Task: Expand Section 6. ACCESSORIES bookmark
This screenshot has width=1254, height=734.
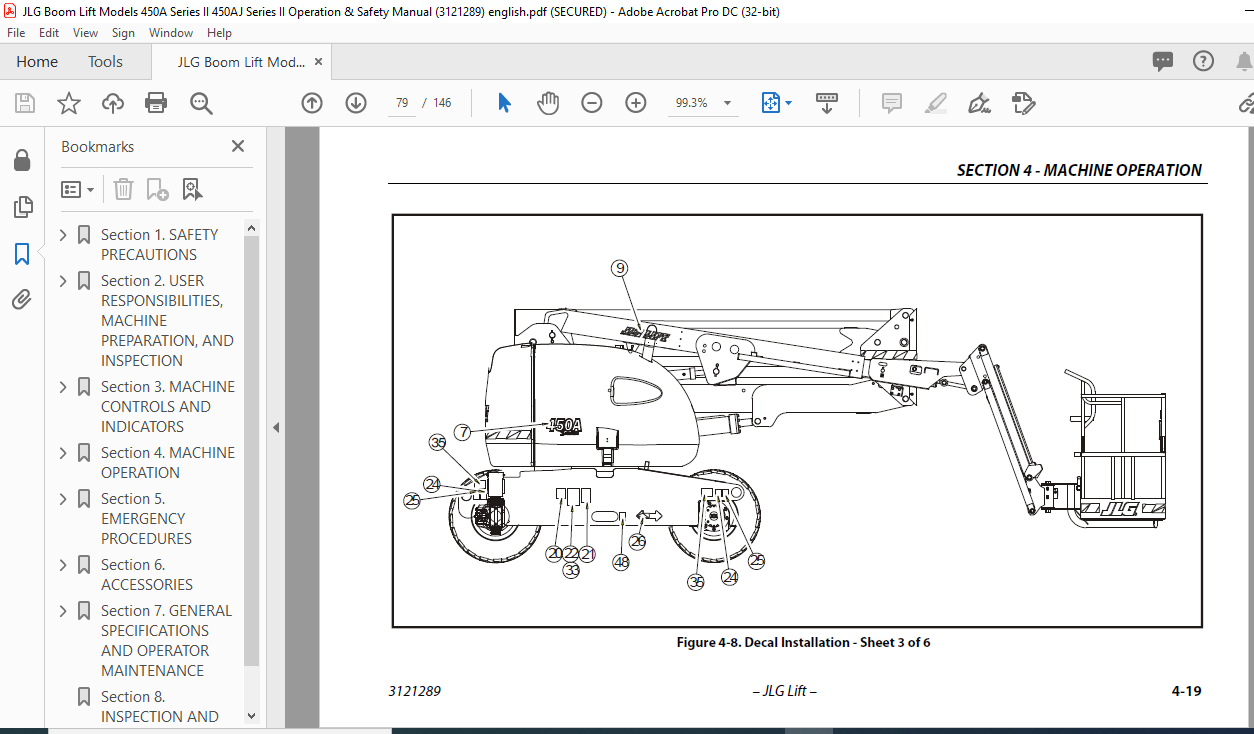Action: click(64, 565)
